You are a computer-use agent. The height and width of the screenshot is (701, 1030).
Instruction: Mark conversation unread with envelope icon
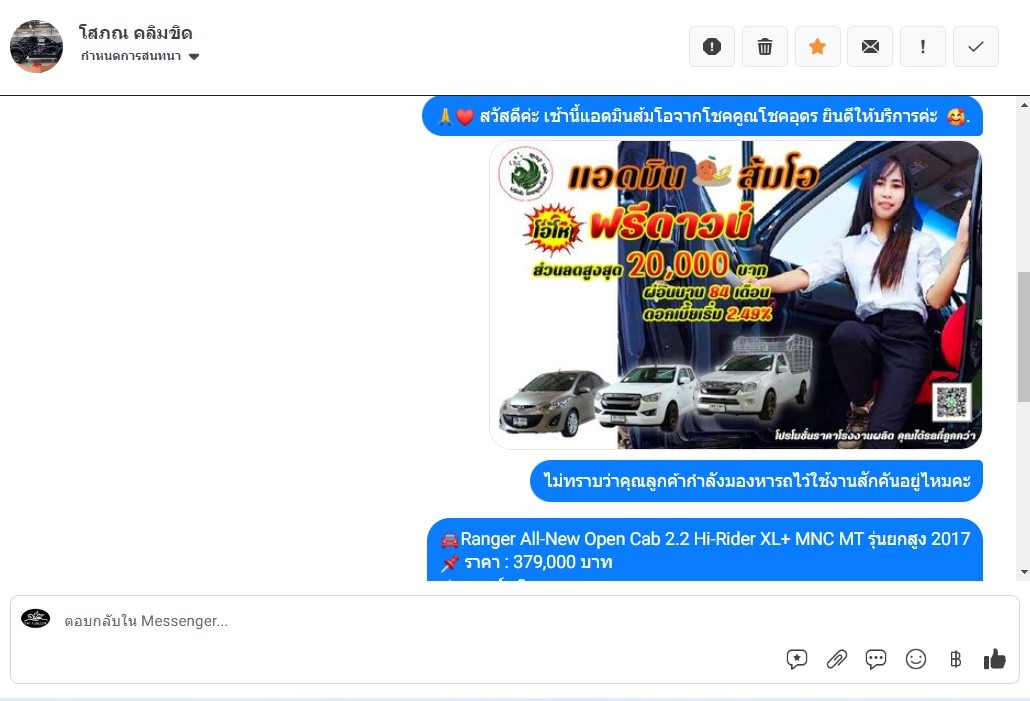click(870, 47)
